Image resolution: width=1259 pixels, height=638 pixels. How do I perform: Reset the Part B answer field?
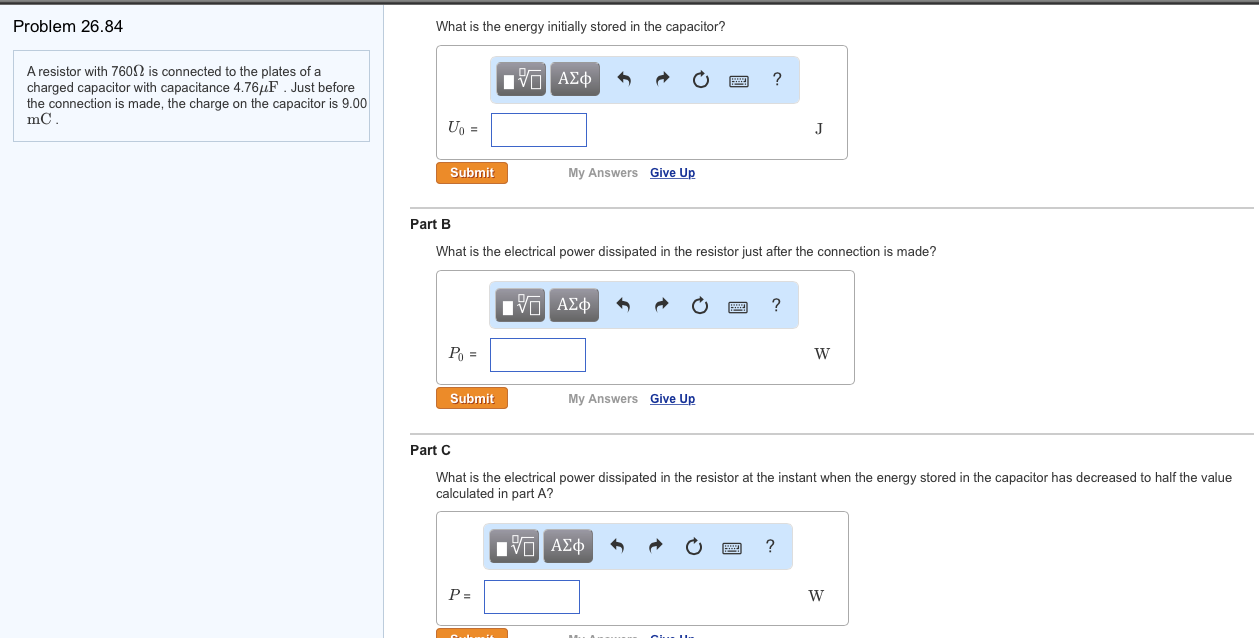pos(700,306)
